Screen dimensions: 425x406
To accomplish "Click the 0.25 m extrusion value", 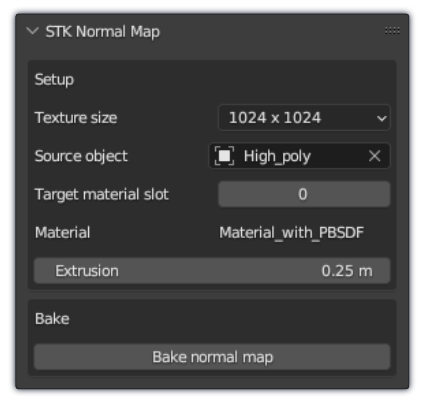I will click(x=347, y=271).
